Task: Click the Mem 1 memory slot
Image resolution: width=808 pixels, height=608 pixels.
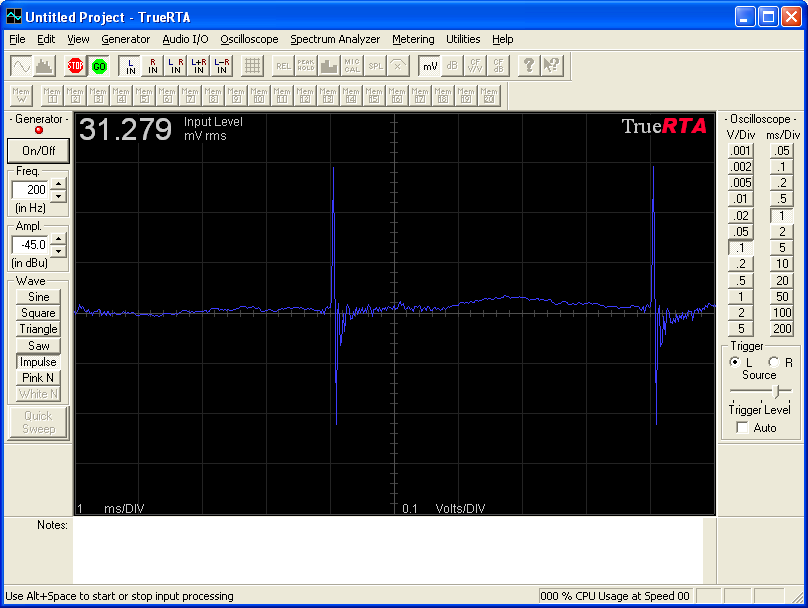Action: pyautogui.click(x=52, y=95)
